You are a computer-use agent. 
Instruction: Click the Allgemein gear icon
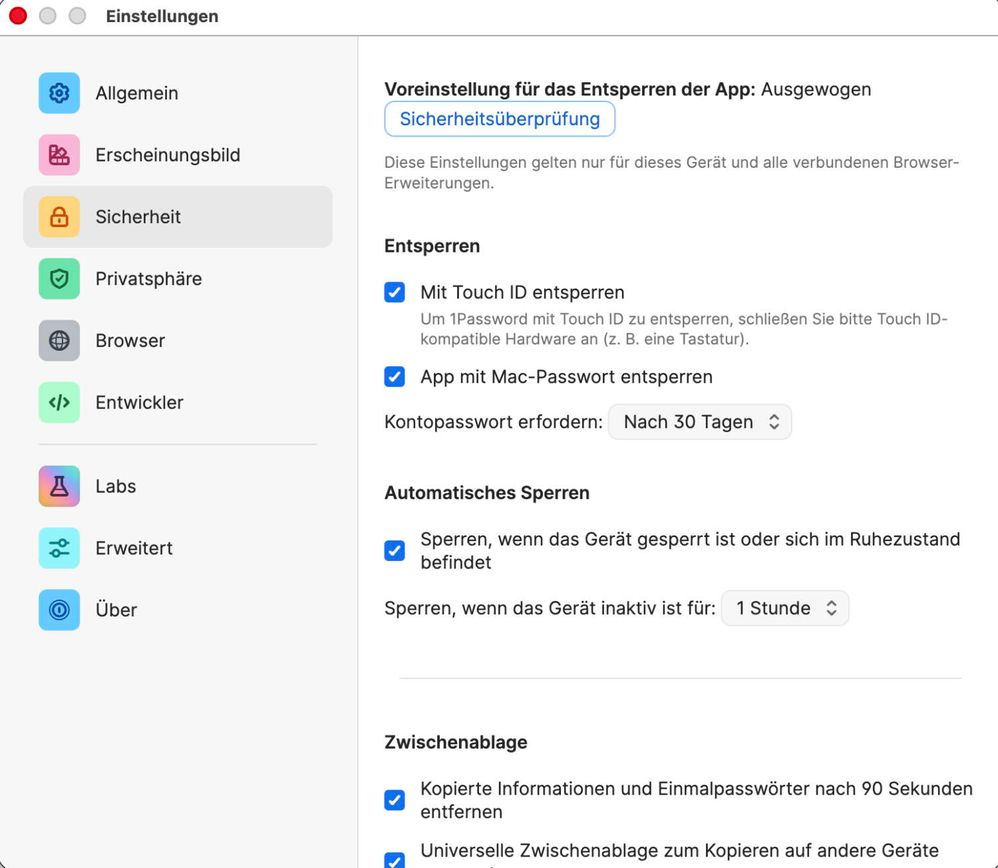point(59,93)
